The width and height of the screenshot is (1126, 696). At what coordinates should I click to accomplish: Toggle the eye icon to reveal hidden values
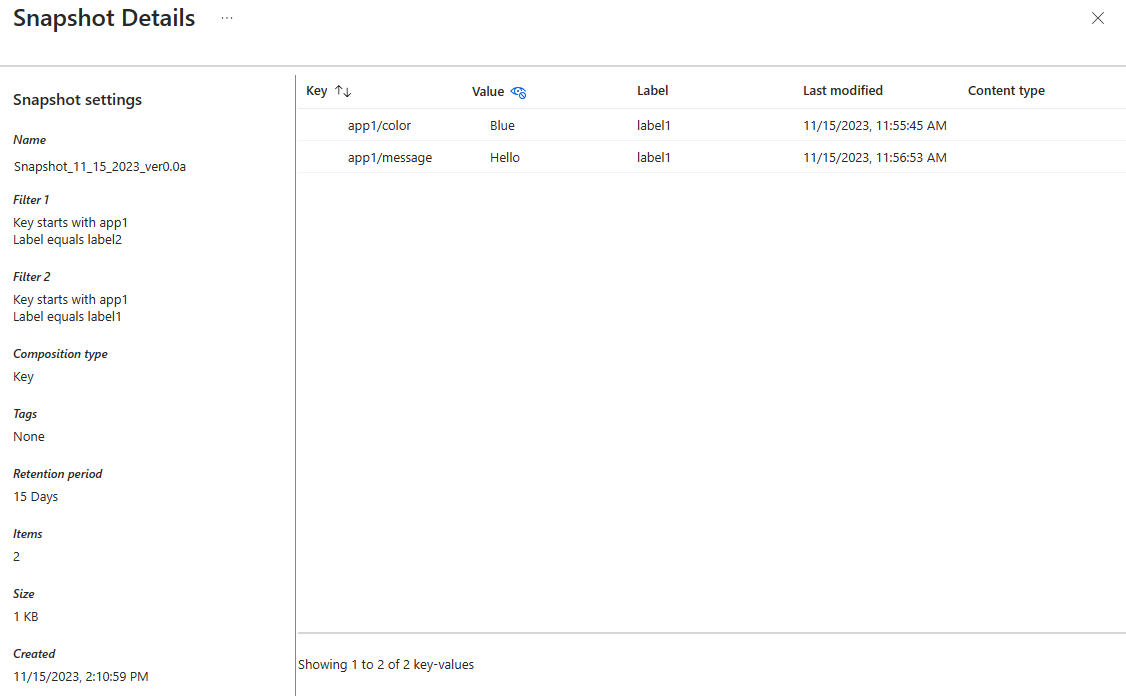pyautogui.click(x=518, y=91)
